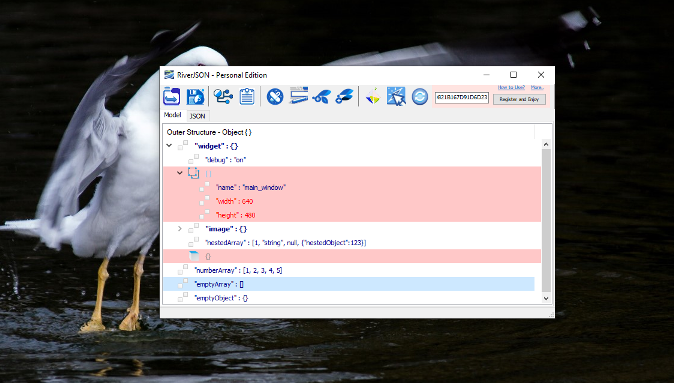Click the registration code input field
This screenshot has height=383, width=674.
pos(462,98)
